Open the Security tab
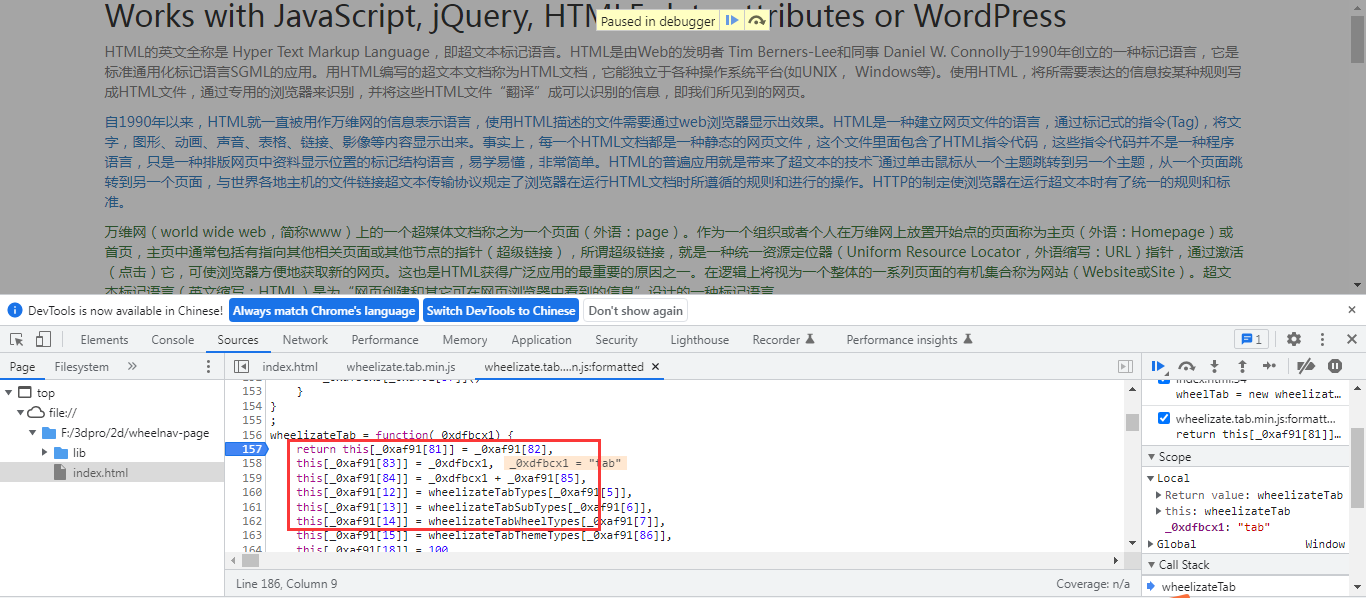The width and height of the screenshot is (1366, 598). 616,340
